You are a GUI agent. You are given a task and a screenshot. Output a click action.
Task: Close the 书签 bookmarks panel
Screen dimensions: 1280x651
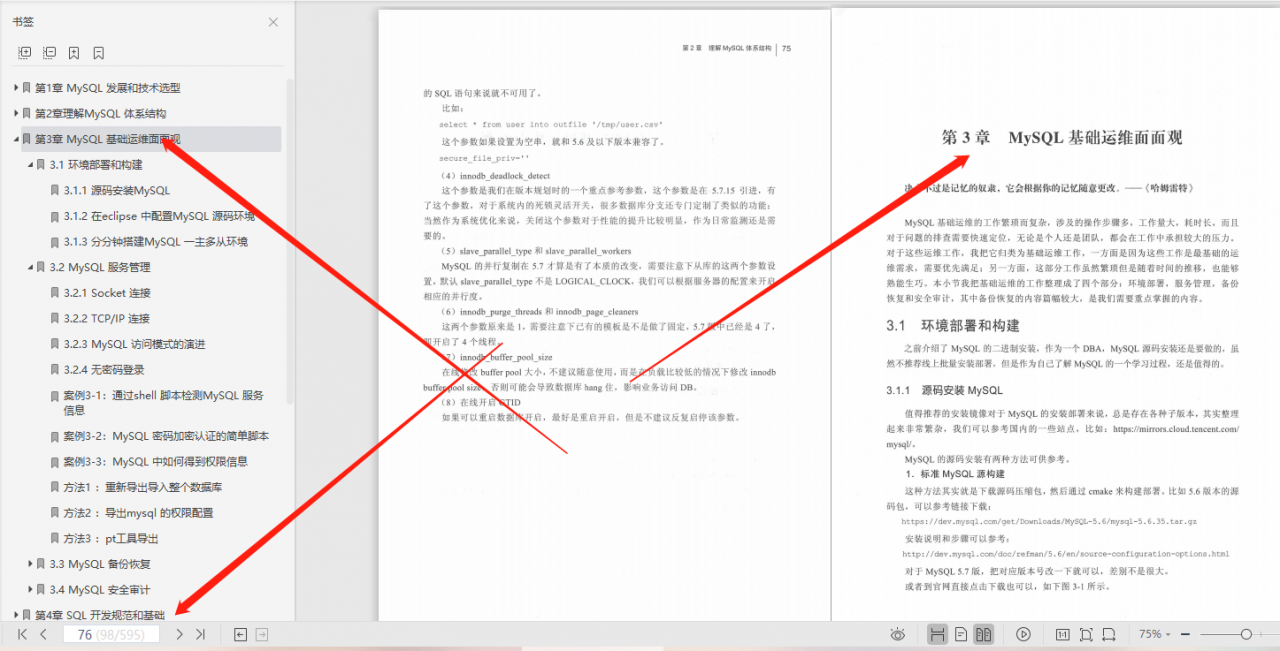click(273, 22)
